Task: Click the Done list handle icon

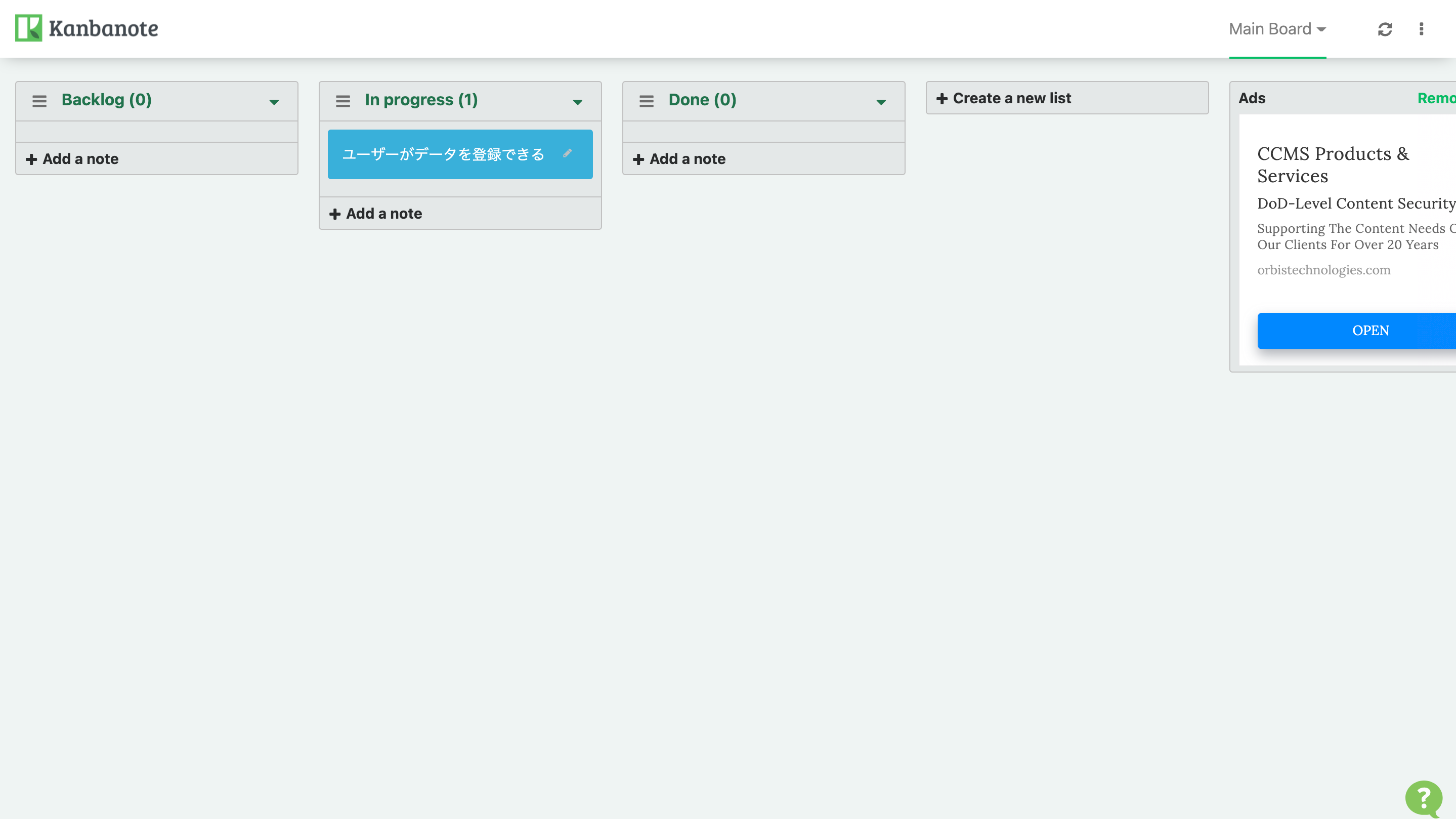Action: click(647, 101)
